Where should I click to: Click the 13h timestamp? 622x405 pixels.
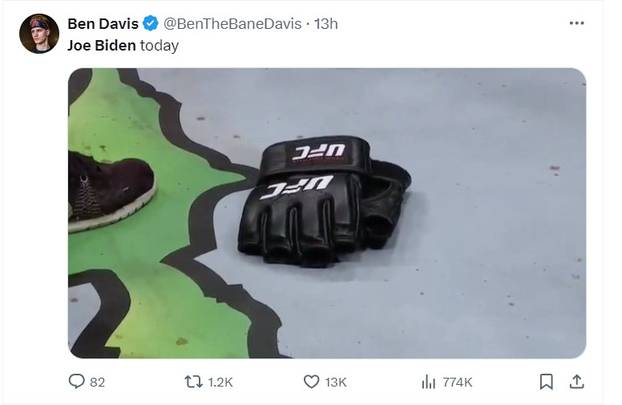(x=326, y=24)
